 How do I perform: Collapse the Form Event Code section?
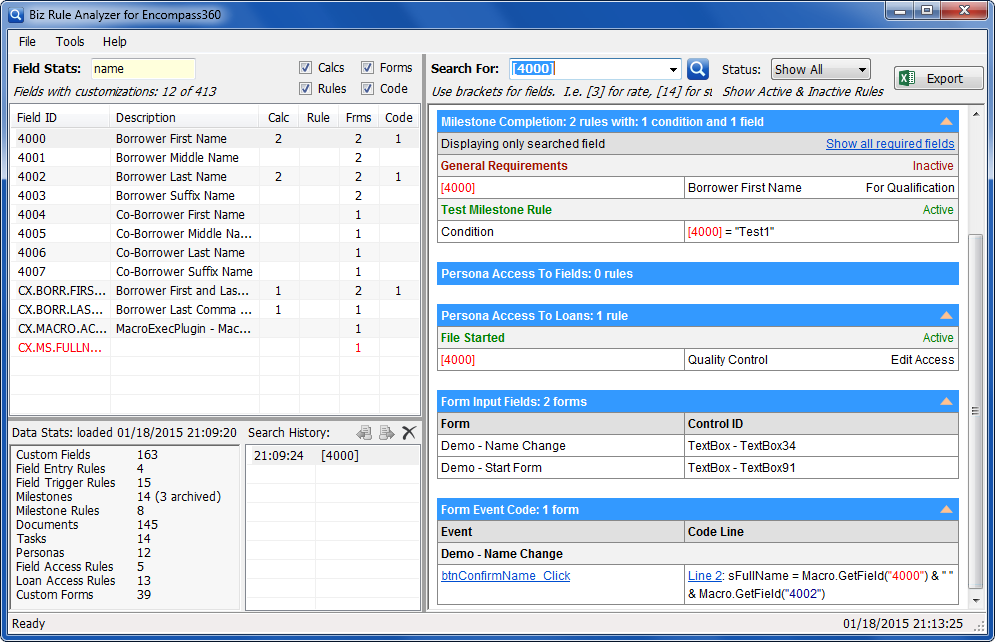(x=946, y=509)
